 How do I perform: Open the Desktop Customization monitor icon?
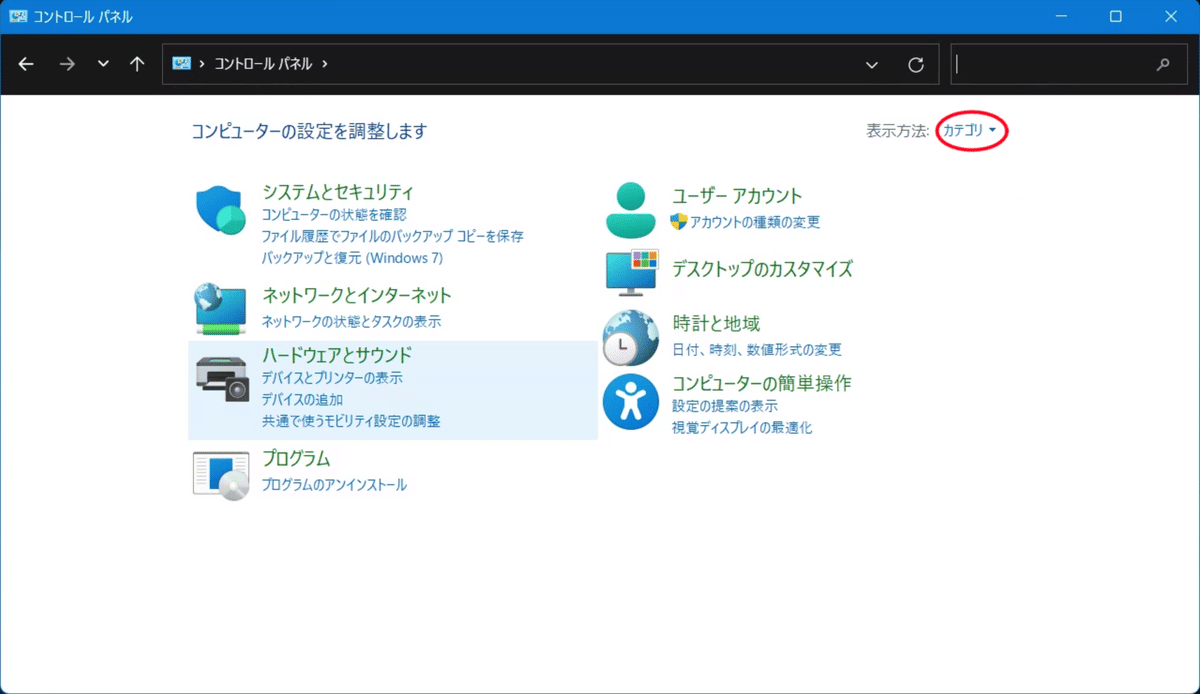(631, 272)
